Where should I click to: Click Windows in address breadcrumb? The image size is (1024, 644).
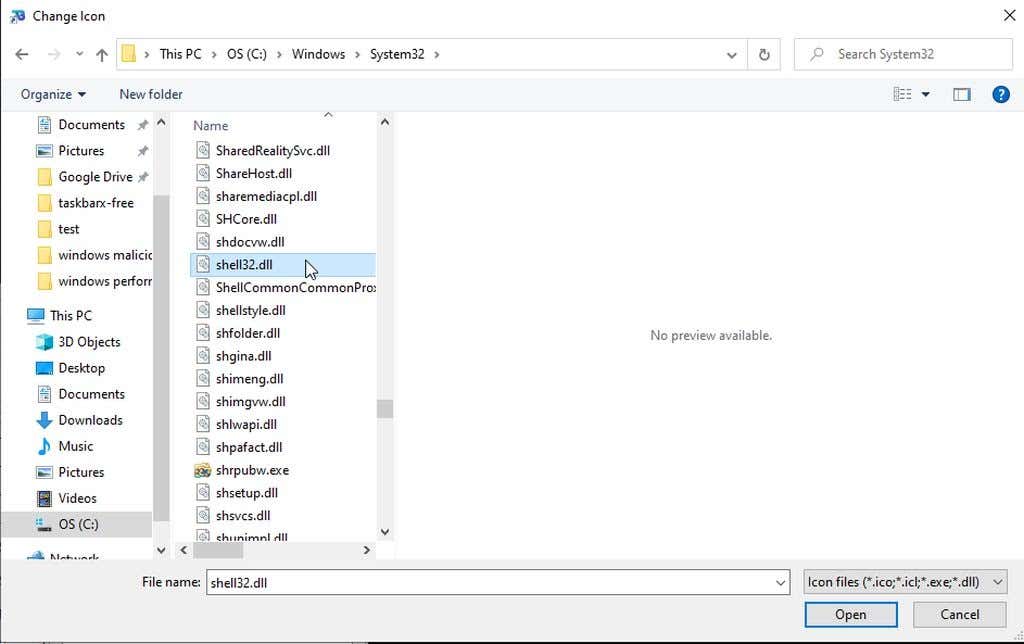click(319, 54)
